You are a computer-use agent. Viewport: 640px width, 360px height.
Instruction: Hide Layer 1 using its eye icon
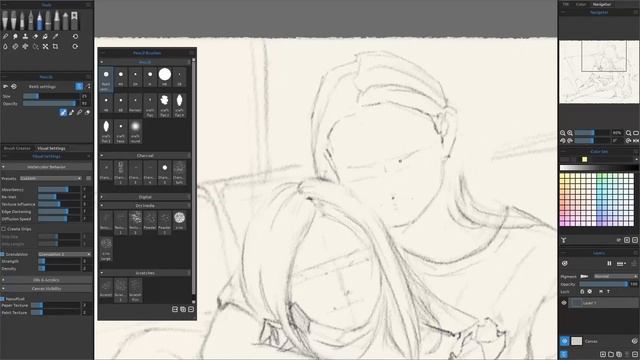tap(564, 303)
